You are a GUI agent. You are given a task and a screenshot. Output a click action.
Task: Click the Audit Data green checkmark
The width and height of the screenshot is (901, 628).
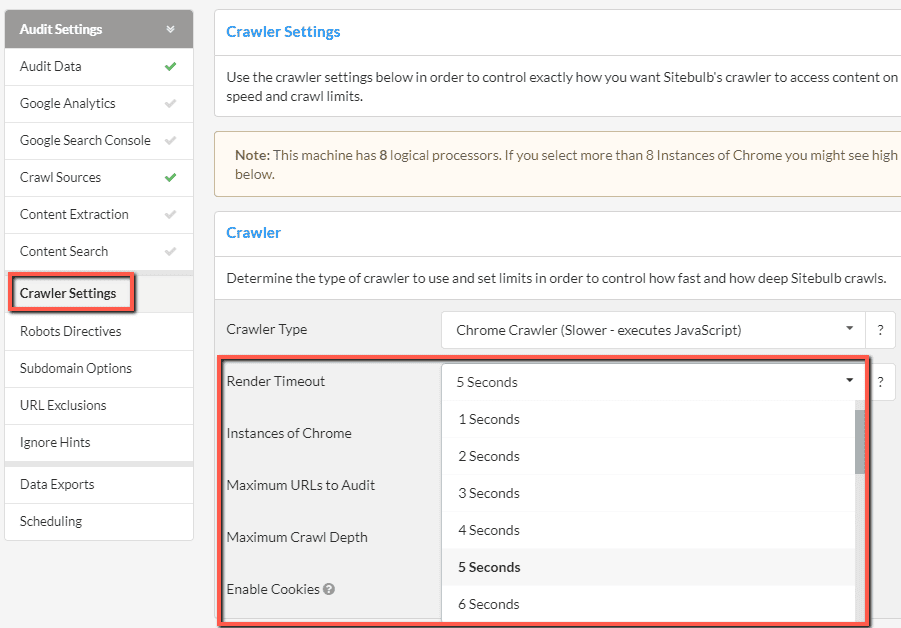[171, 67]
